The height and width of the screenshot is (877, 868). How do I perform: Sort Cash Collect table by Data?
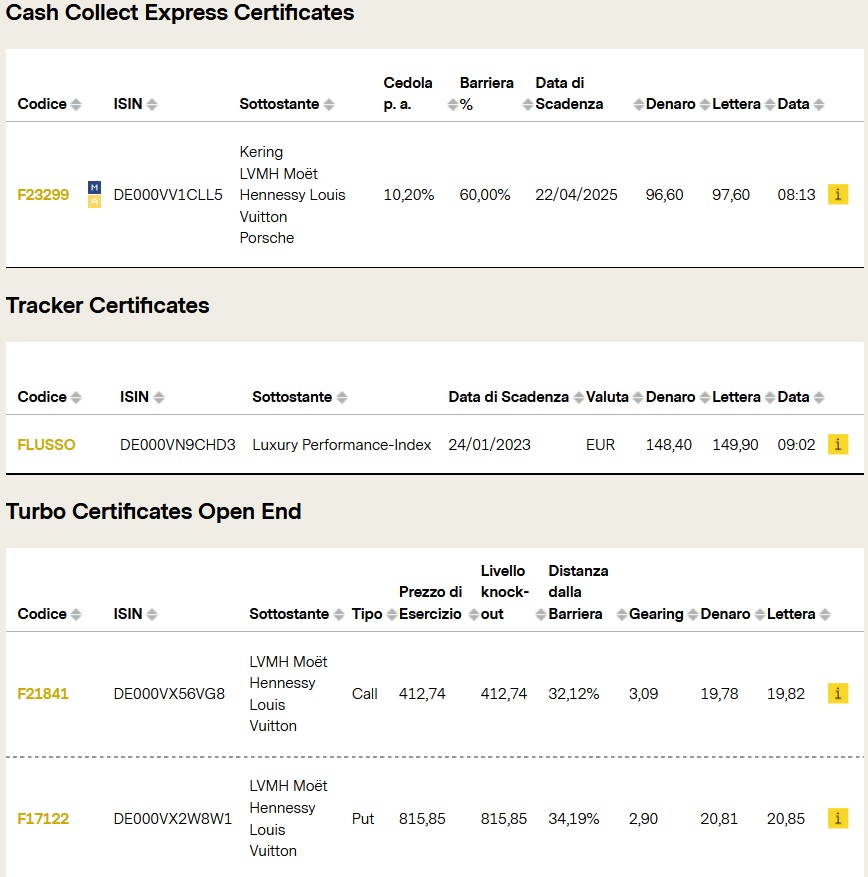pyautogui.click(x=819, y=105)
